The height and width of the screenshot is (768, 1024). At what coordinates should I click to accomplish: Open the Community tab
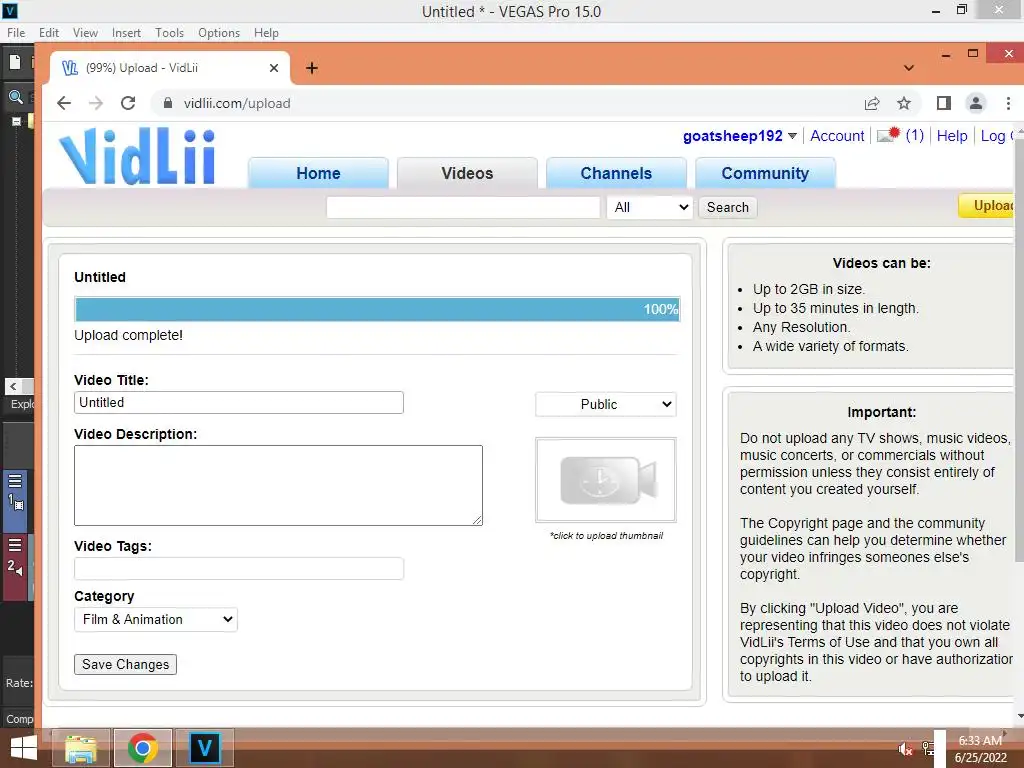pyautogui.click(x=765, y=173)
